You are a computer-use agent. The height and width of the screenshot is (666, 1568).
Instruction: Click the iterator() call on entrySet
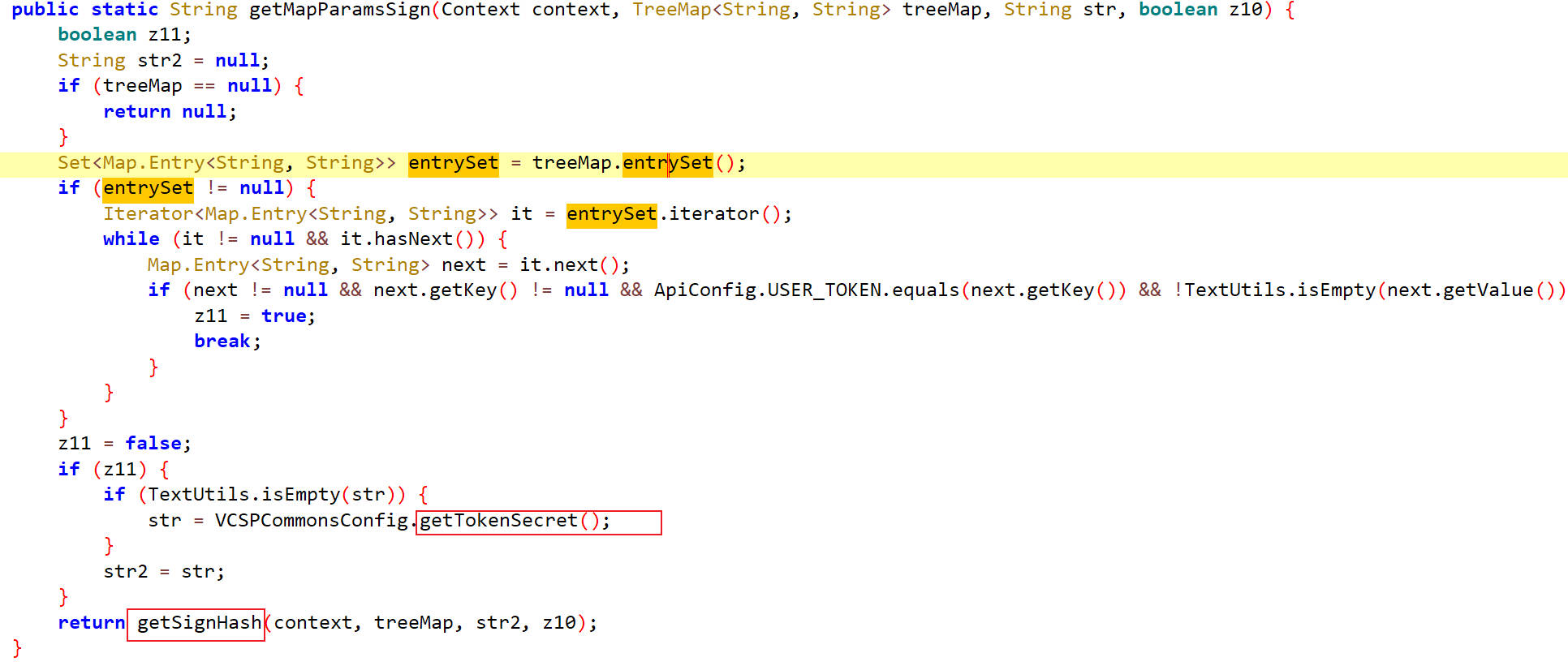click(714, 214)
